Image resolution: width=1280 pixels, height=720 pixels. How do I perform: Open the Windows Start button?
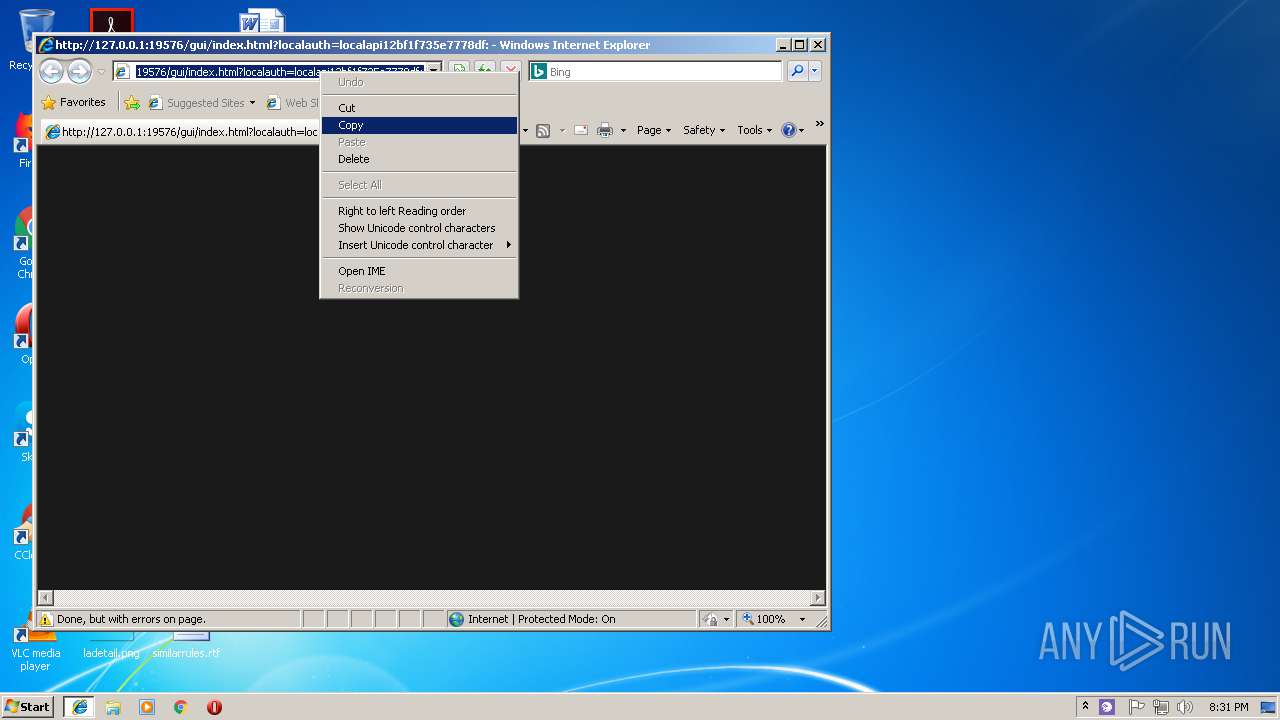(27, 706)
